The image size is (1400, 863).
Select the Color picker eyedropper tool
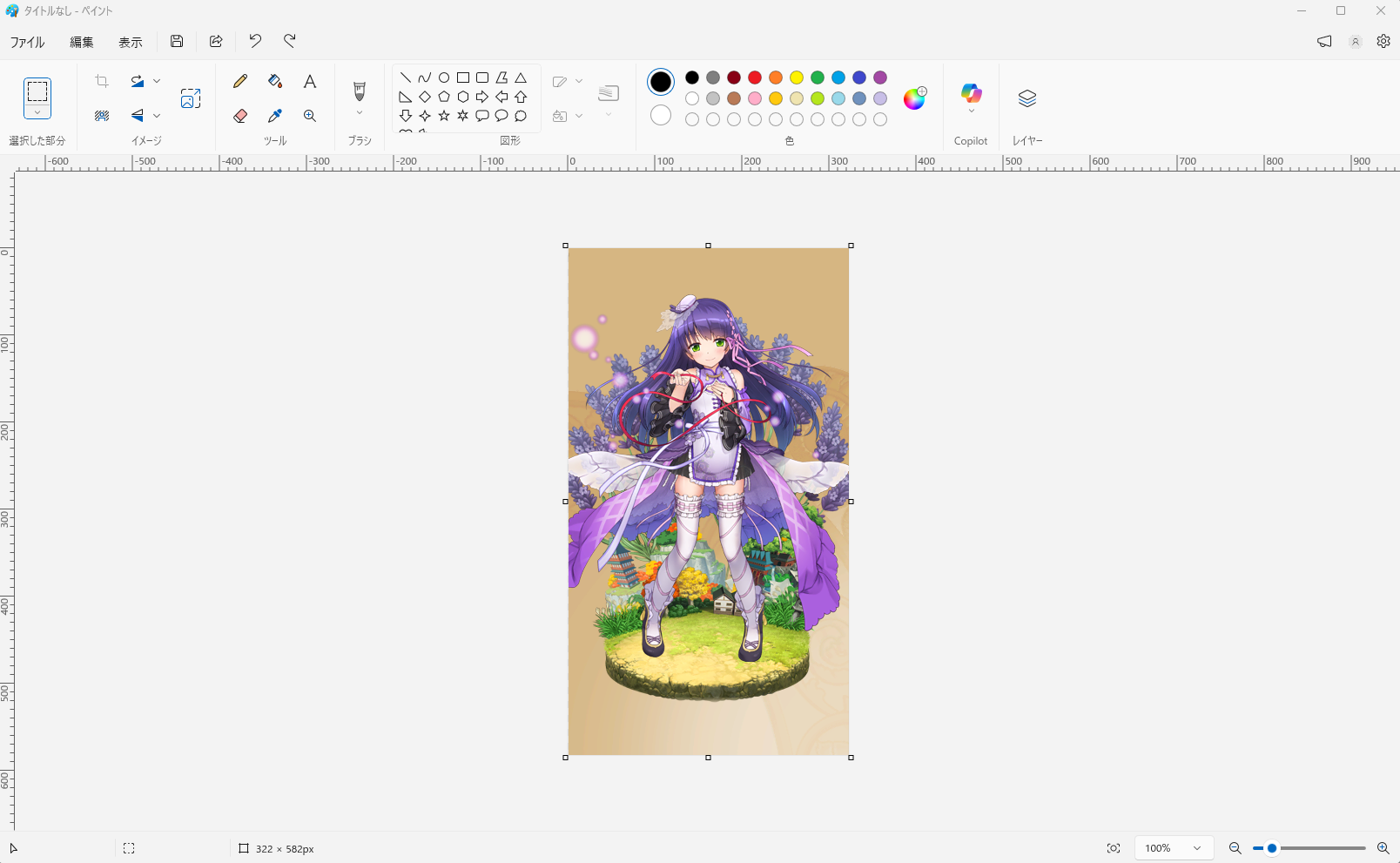[275, 116]
